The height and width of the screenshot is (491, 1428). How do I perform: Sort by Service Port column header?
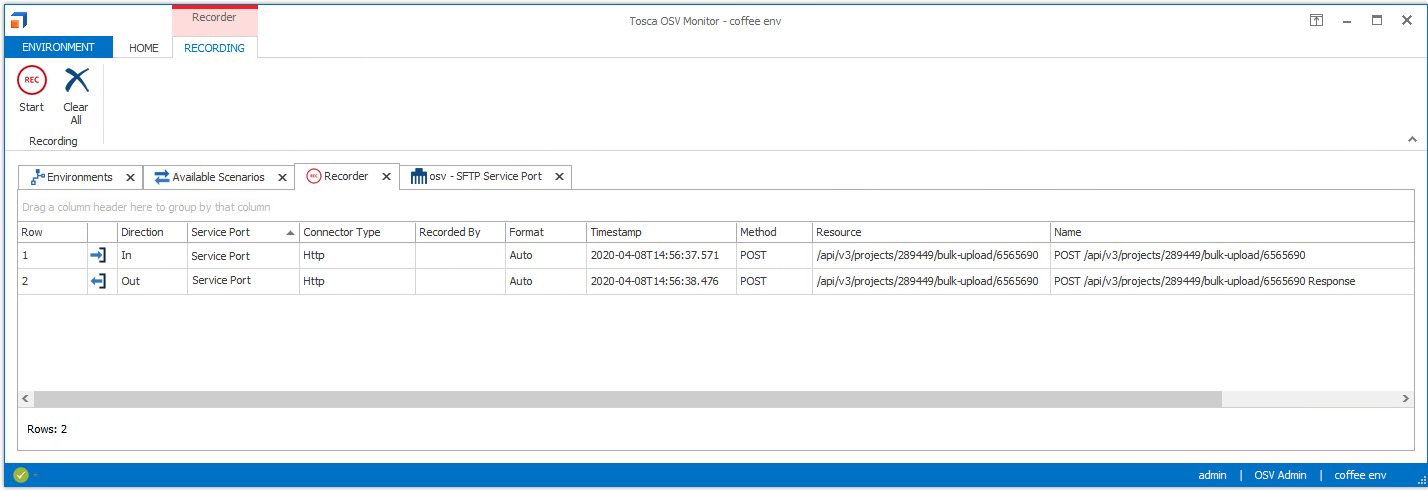242,232
